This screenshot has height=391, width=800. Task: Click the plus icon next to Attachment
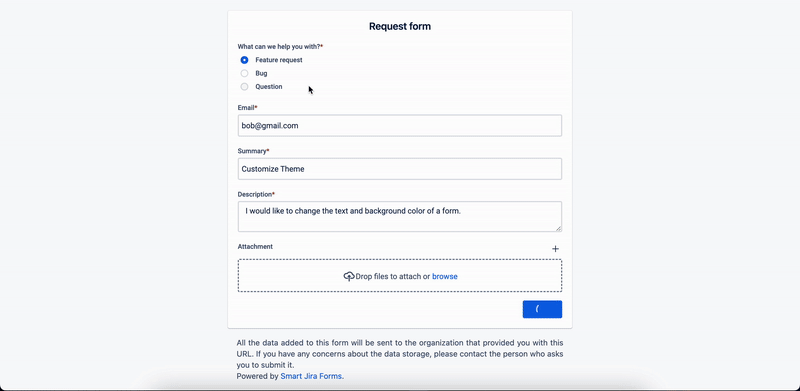[555, 249]
